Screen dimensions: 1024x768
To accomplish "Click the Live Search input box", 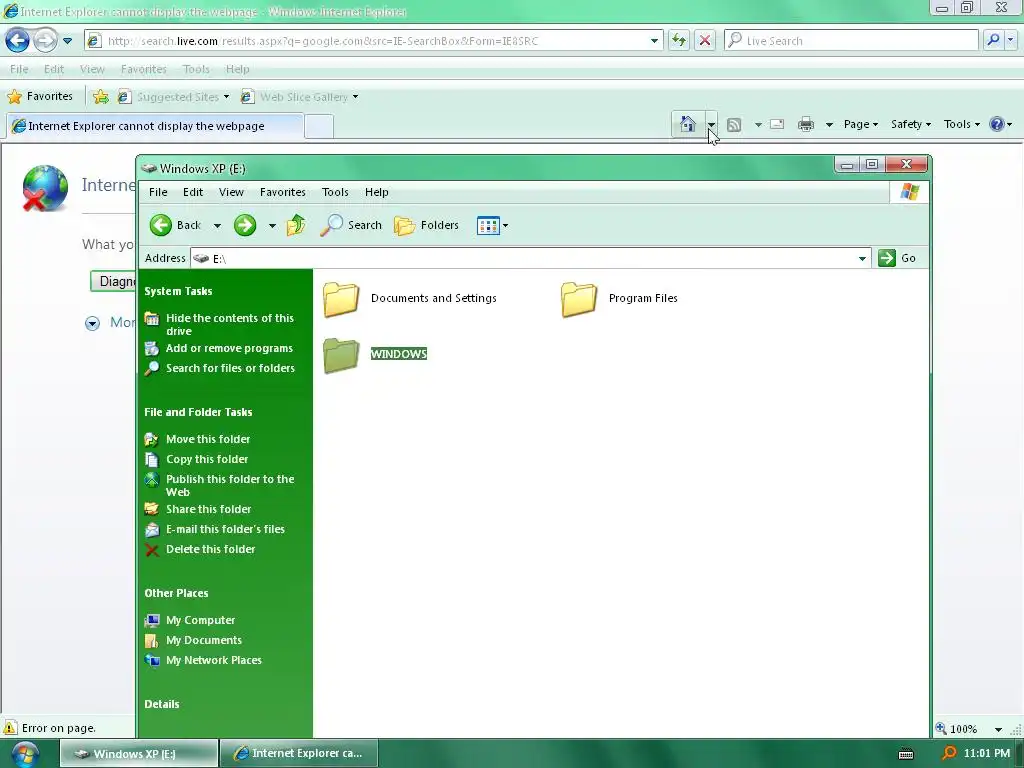I will point(851,40).
